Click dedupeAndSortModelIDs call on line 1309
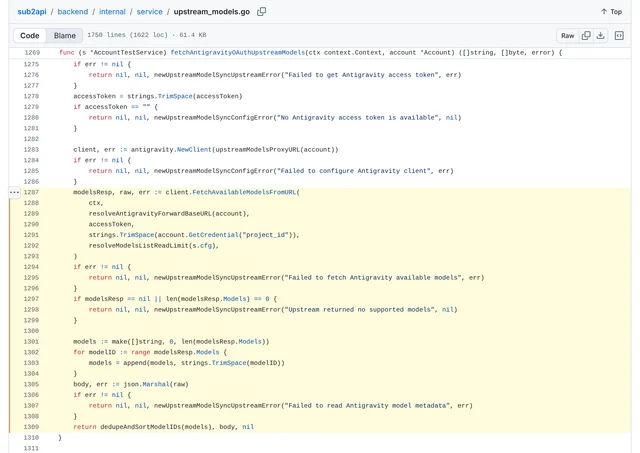 click(140, 427)
